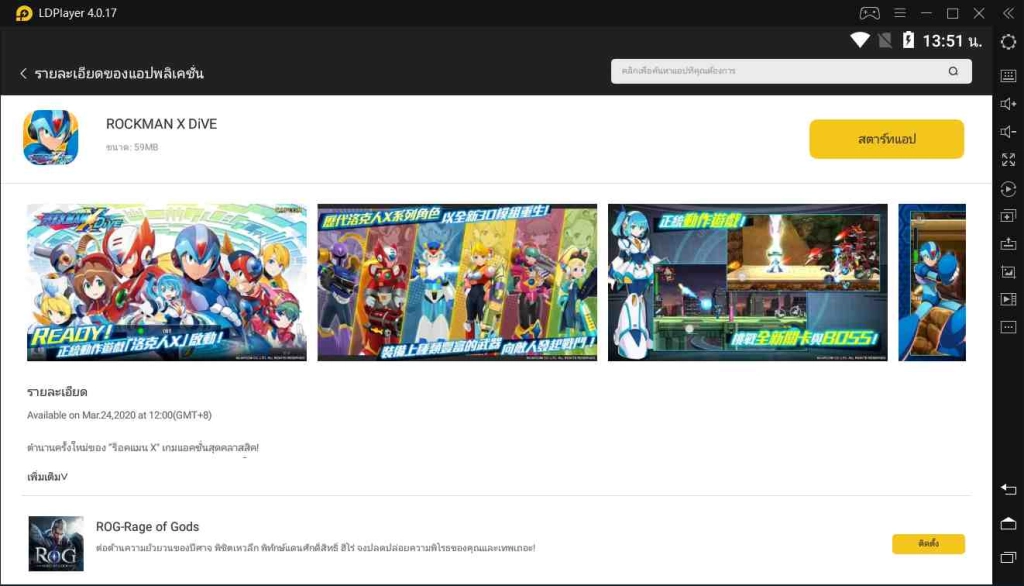Screen dimensions: 1024x586
Task: Open the ROG-Rage of Gods title
Action: [x=148, y=527]
